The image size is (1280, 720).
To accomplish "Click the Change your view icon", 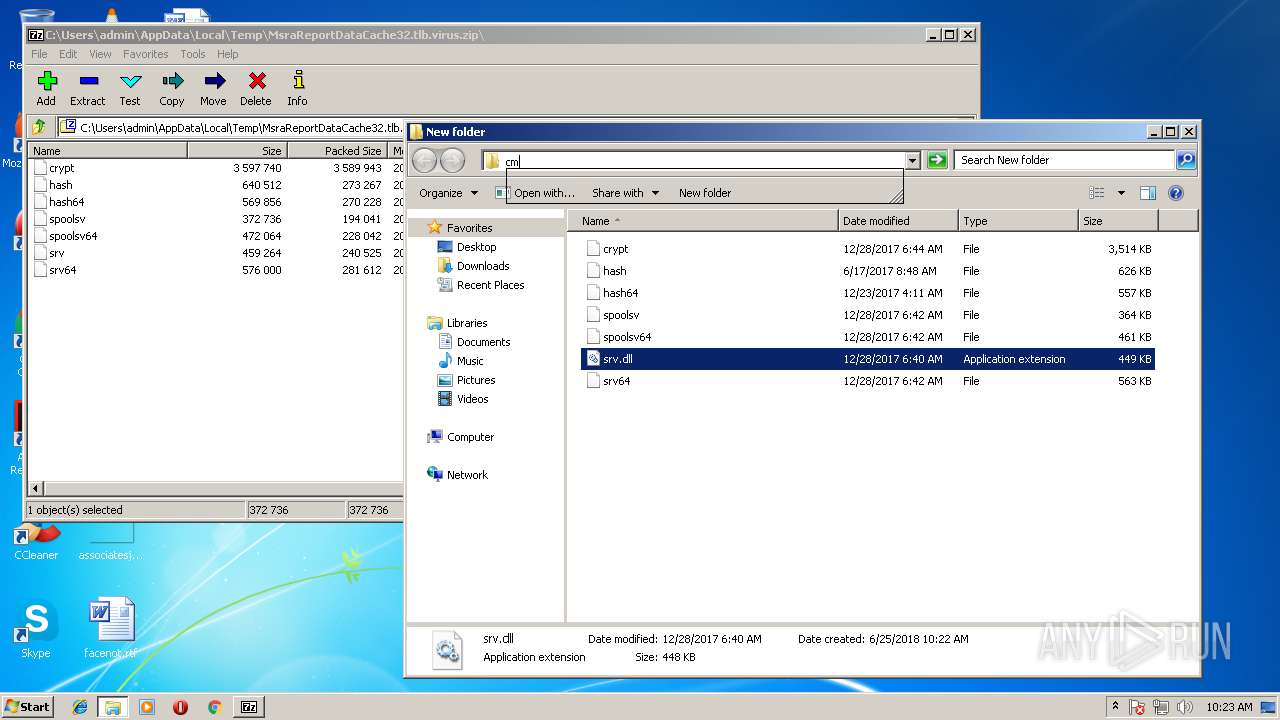I will click(x=1097, y=193).
